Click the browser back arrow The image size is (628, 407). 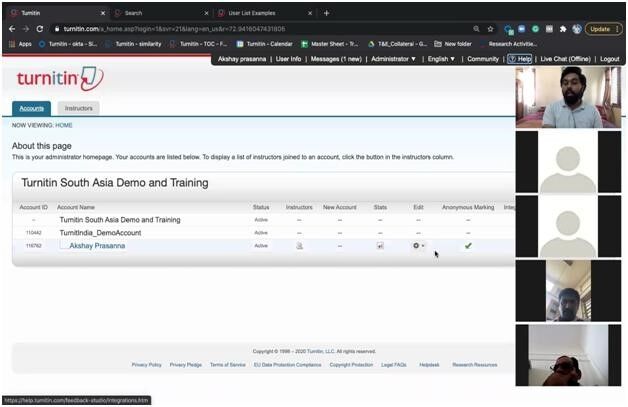point(10,29)
